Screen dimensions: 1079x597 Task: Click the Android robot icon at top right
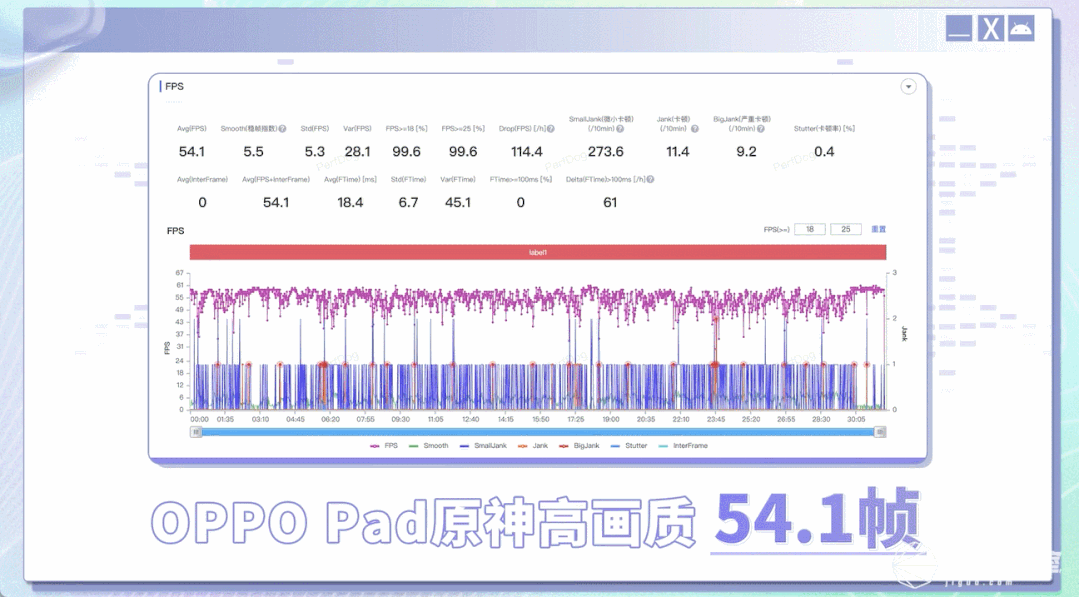[1021, 29]
